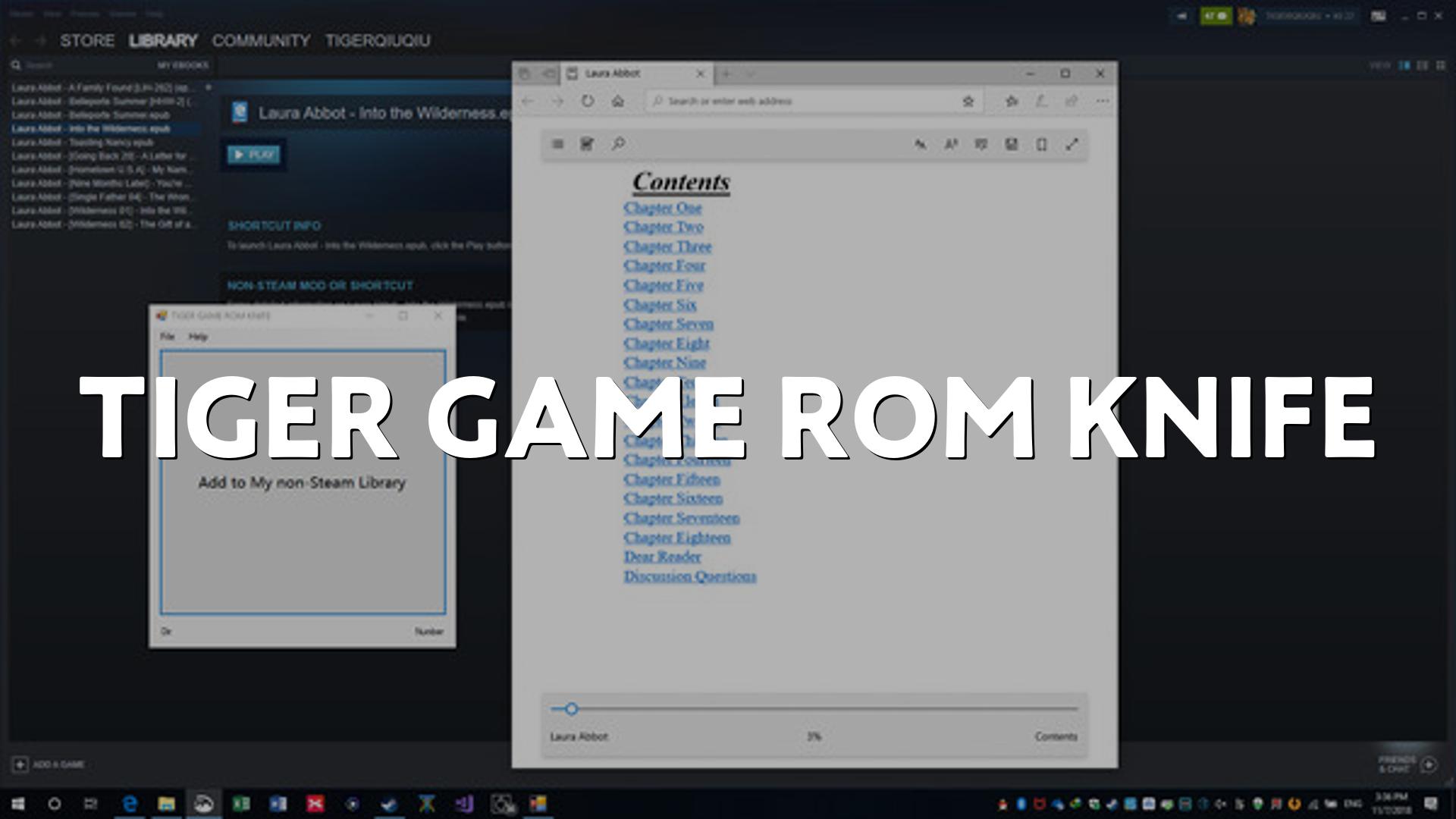The width and height of the screenshot is (1456, 819).
Task: Click the search magnifier in the reader toolbar
Action: pos(618,144)
